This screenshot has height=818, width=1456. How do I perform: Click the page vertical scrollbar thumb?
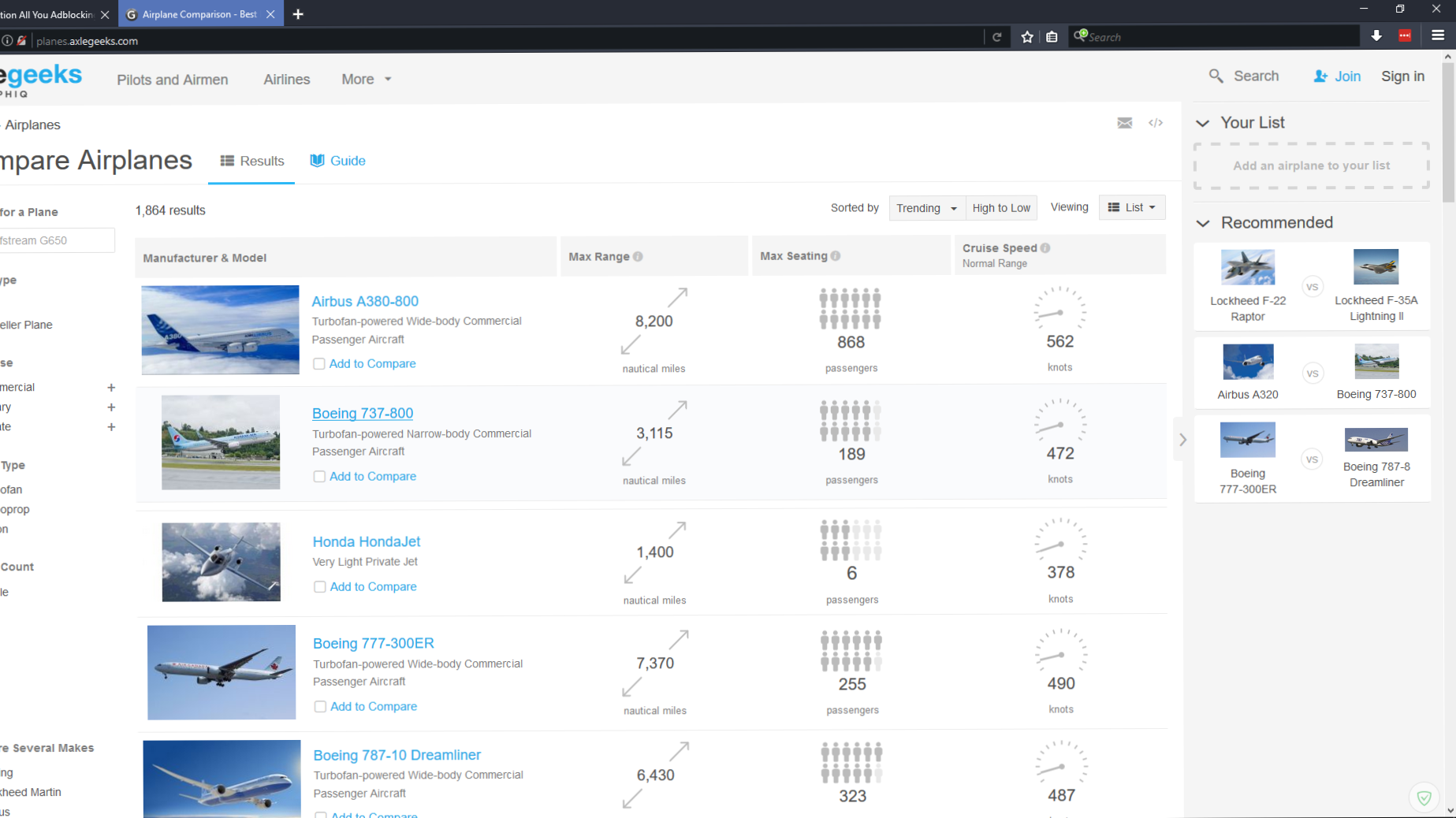coord(1449,132)
